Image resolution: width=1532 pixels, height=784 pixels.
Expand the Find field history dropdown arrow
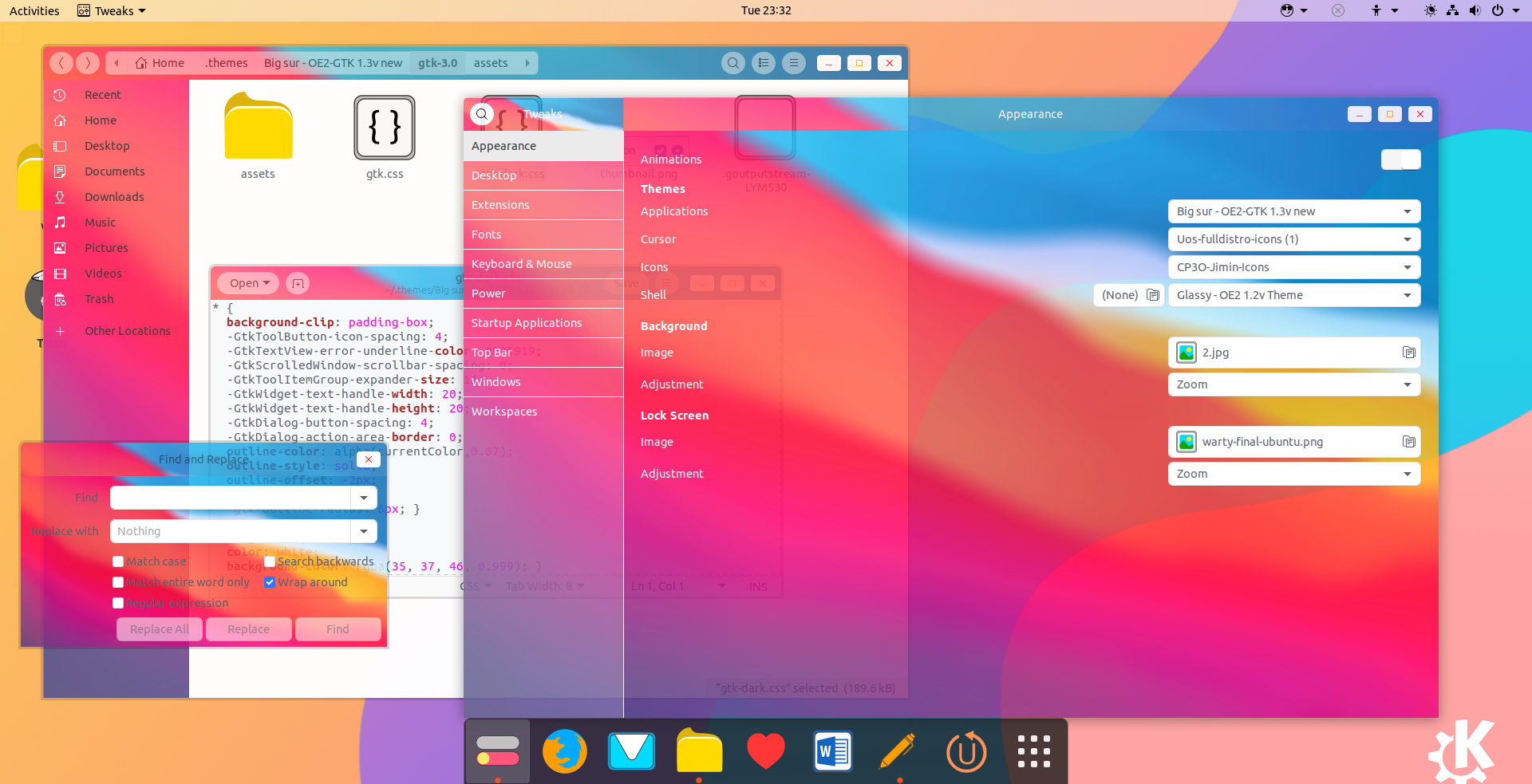point(364,498)
